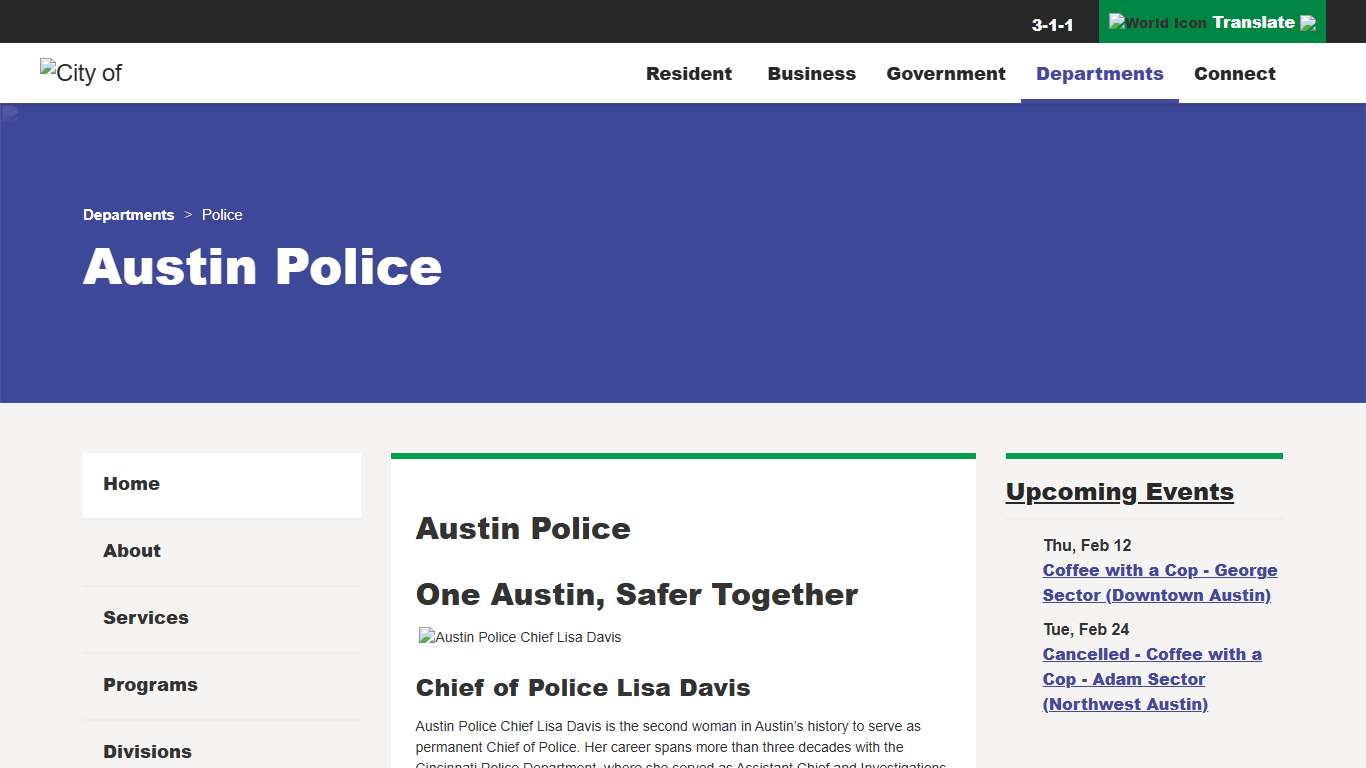1366x768 pixels.
Task: Select Services from the sidebar
Action: pyautogui.click(x=145, y=618)
